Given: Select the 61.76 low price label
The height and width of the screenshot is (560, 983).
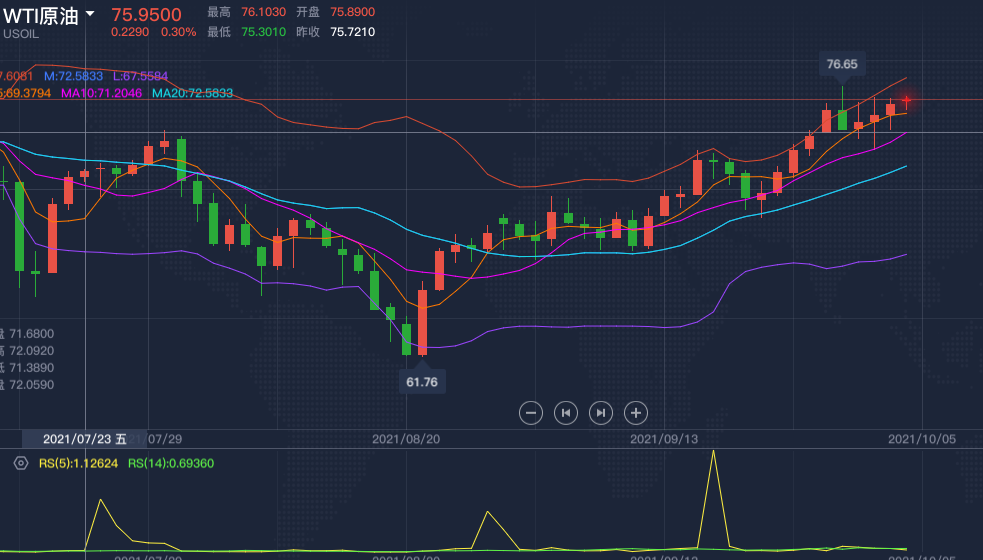Looking at the screenshot, I should click(x=422, y=381).
